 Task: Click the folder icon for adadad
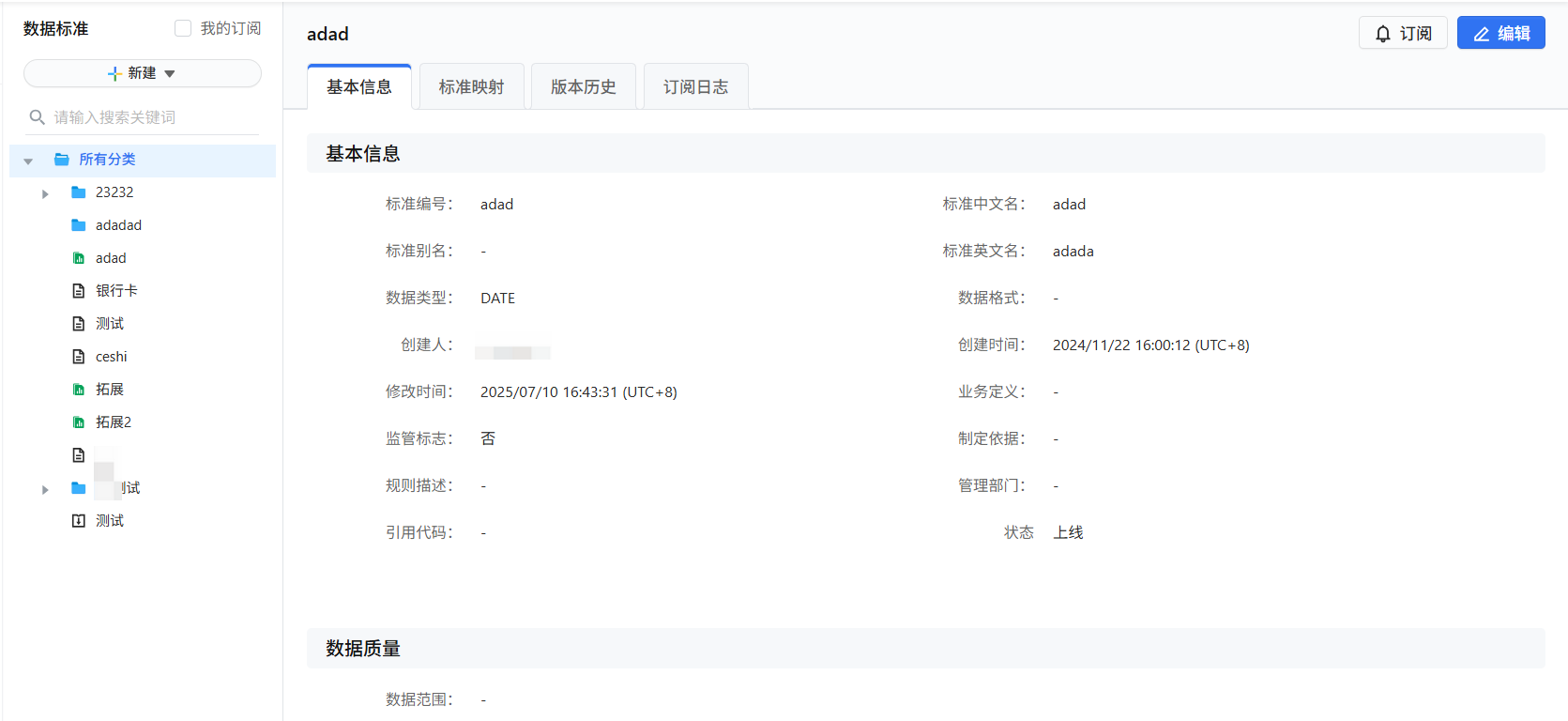click(79, 225)
